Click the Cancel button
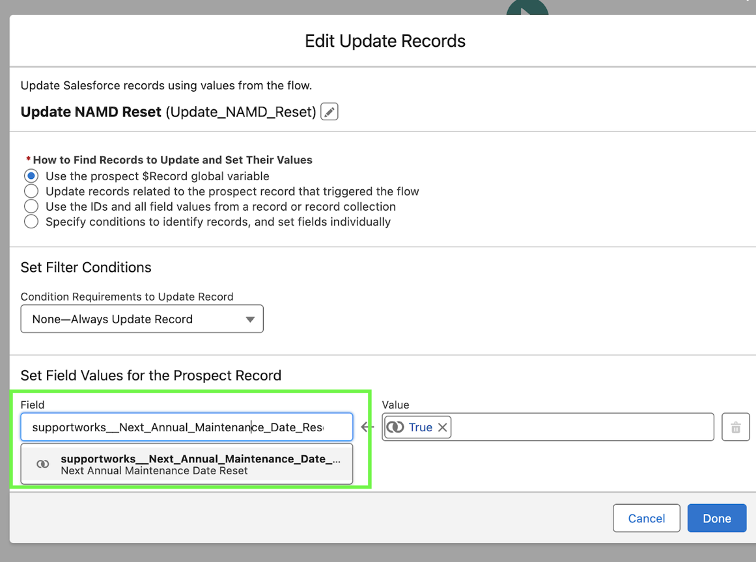 pyautogui.click(x=646, y=519)
